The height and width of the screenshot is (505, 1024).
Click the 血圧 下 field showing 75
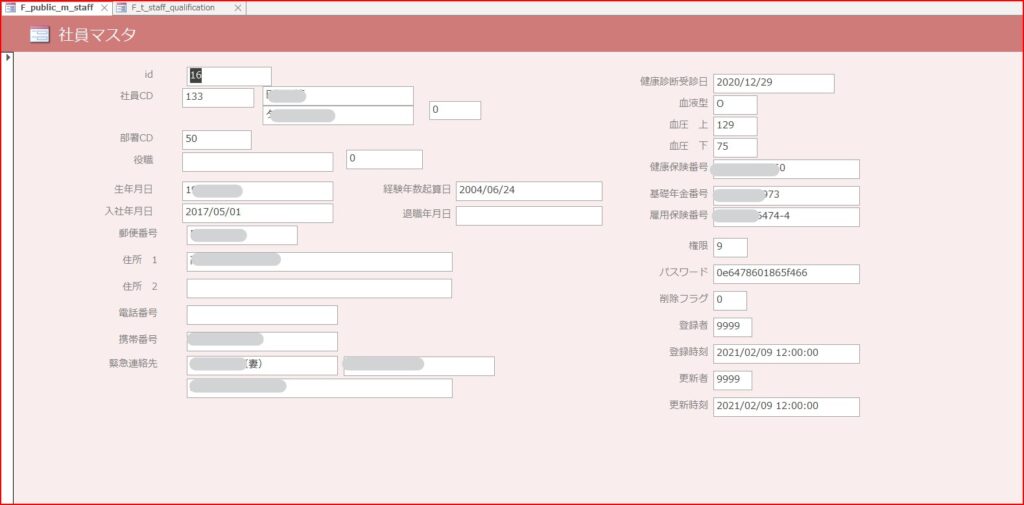(x=735, y=148)
